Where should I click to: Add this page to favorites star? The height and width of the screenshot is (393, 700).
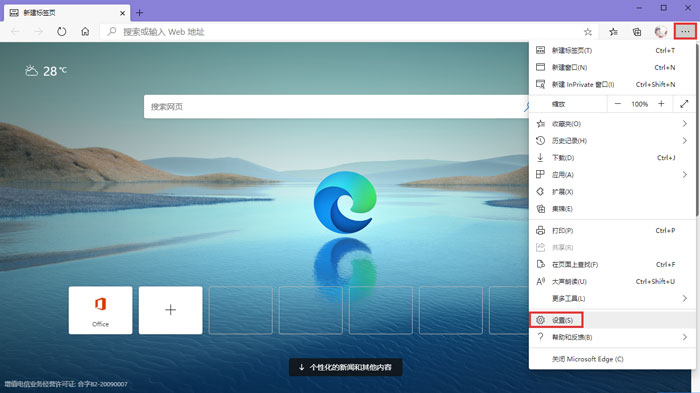[588, 32]
